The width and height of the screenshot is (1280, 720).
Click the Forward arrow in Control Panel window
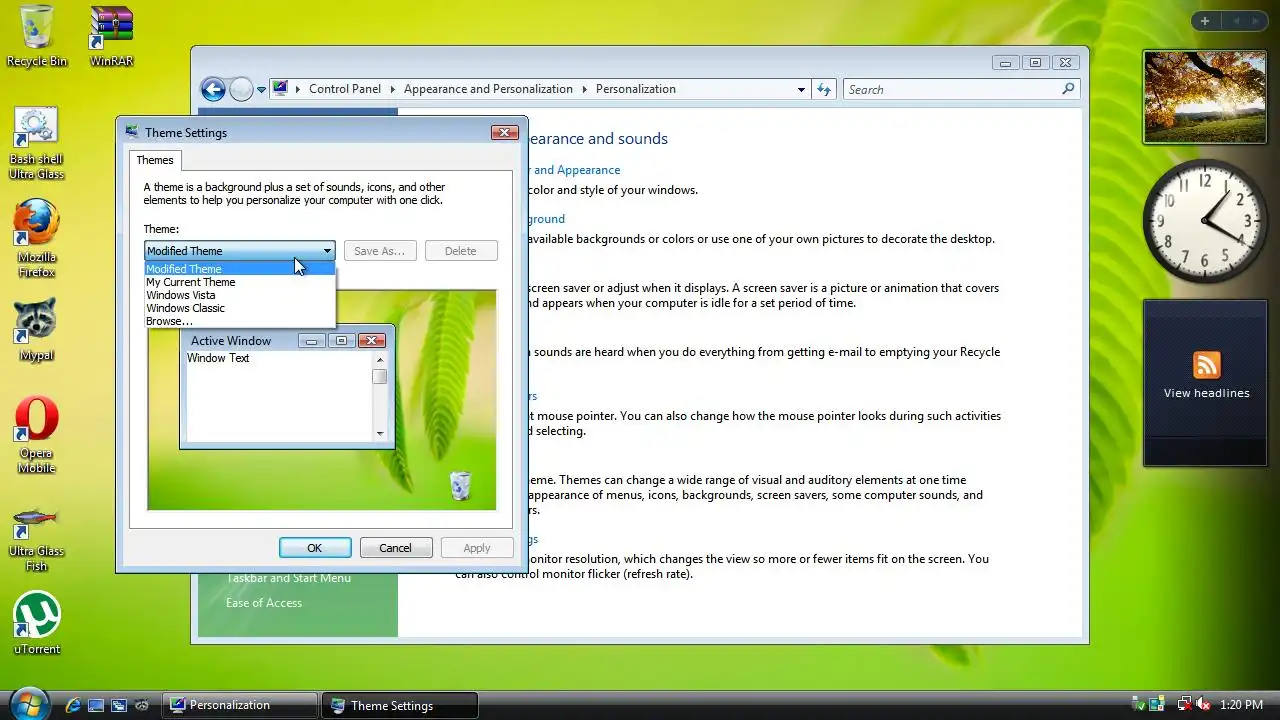(241, 89)
